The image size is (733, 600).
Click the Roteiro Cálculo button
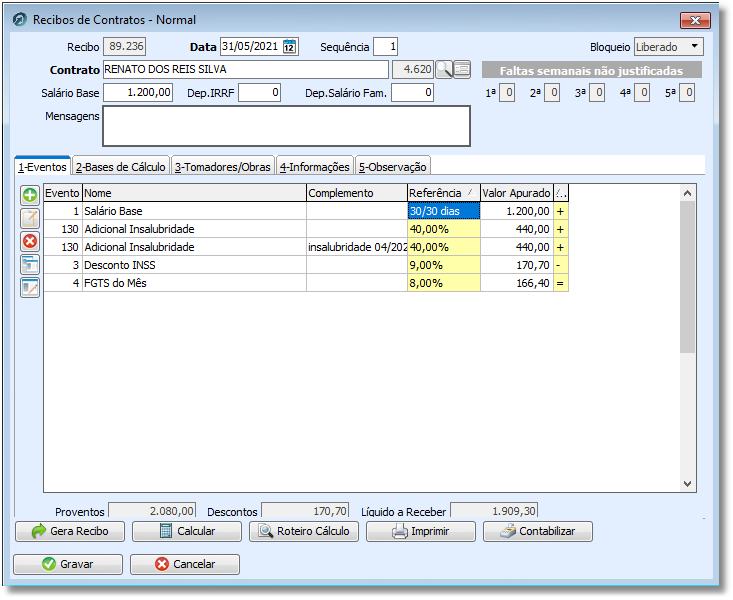304,532
